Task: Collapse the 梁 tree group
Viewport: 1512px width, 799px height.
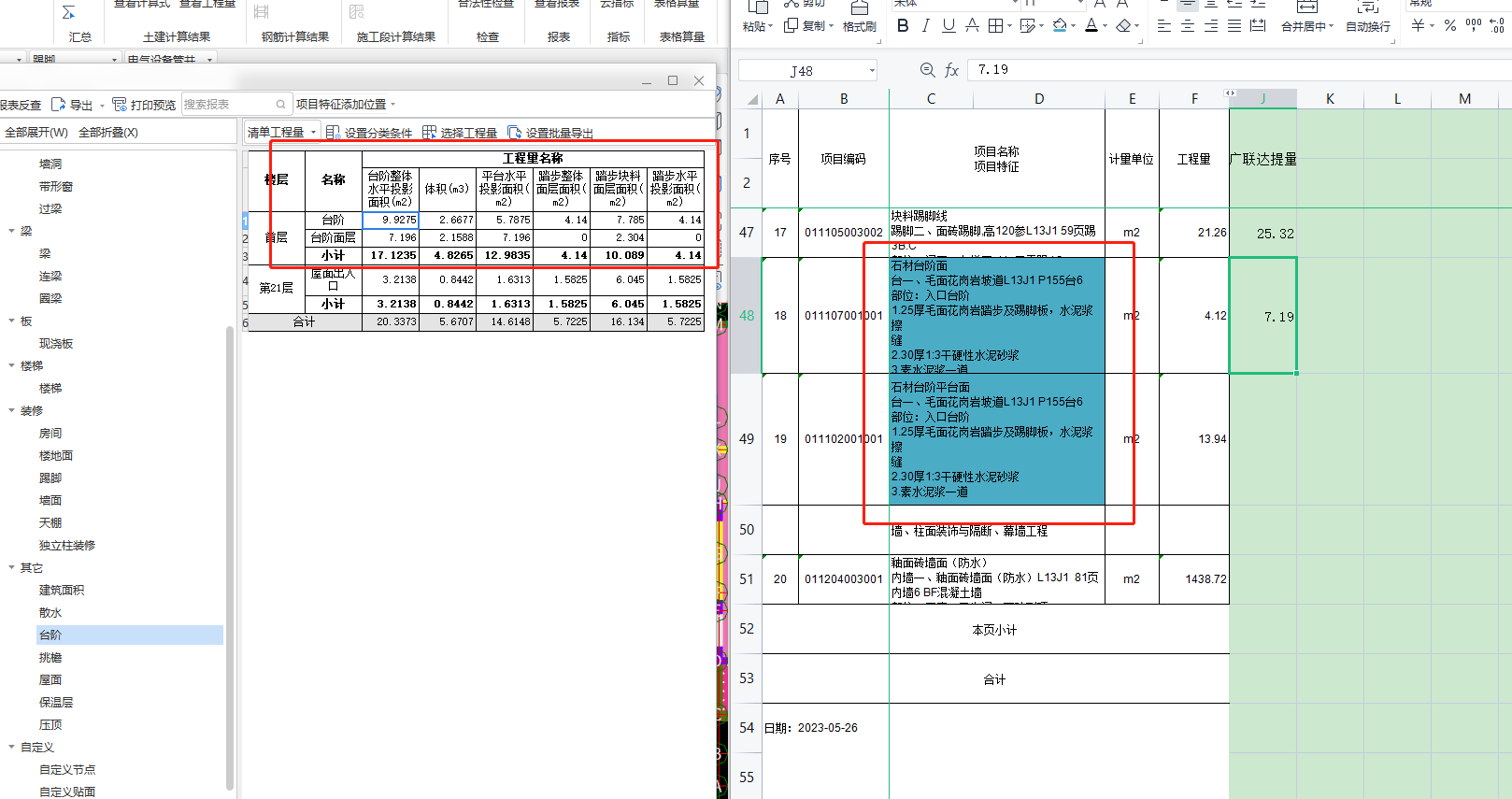Action: [11, 231]
